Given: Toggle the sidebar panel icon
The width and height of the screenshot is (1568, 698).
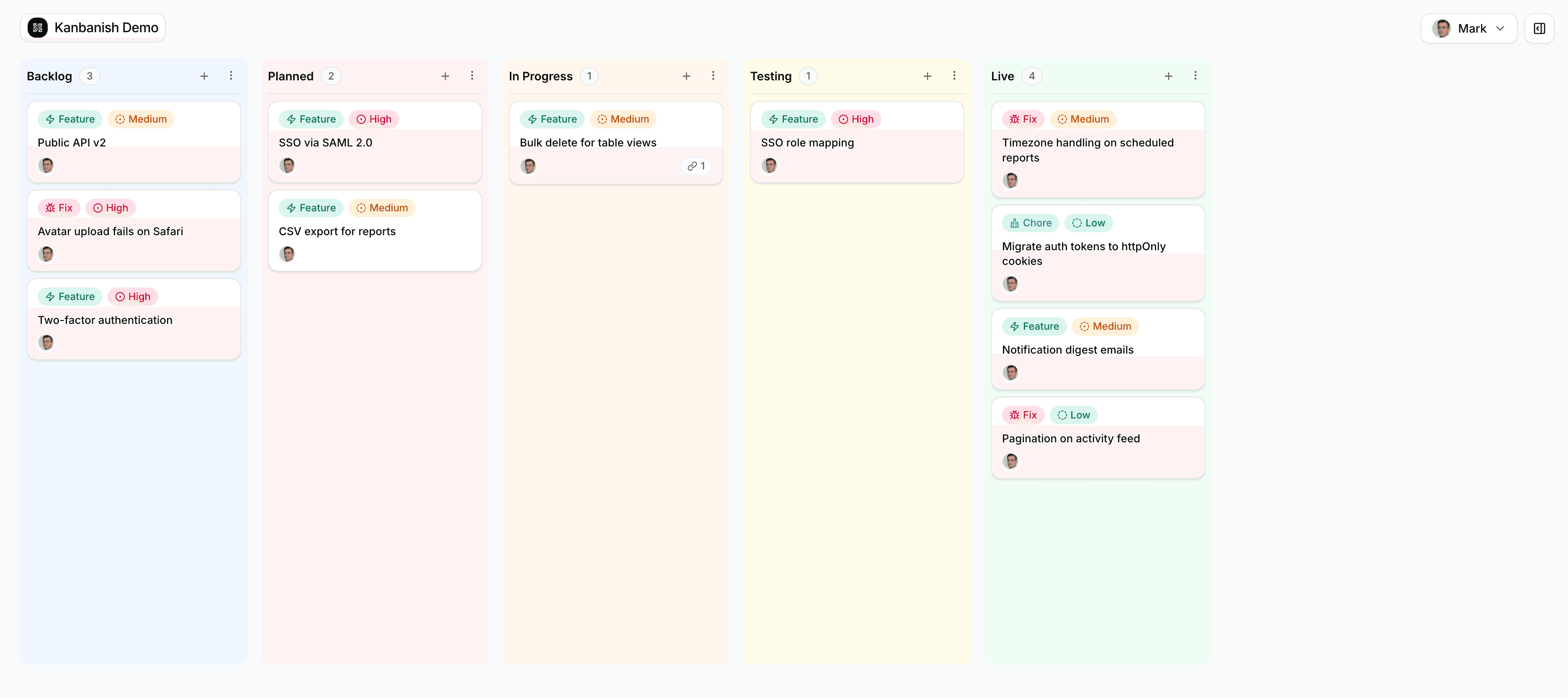Looking at the screenshot, I should point(1539,28).
